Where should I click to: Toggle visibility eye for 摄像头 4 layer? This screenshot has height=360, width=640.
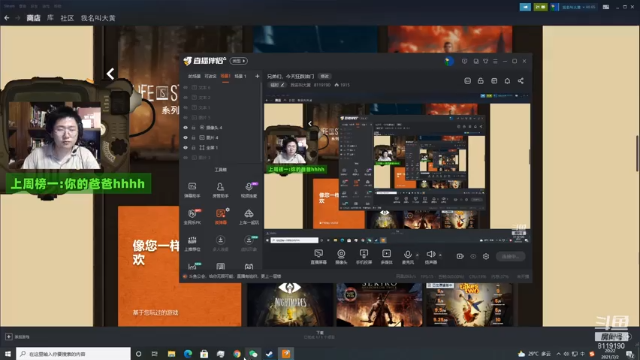tap(185, 127)
